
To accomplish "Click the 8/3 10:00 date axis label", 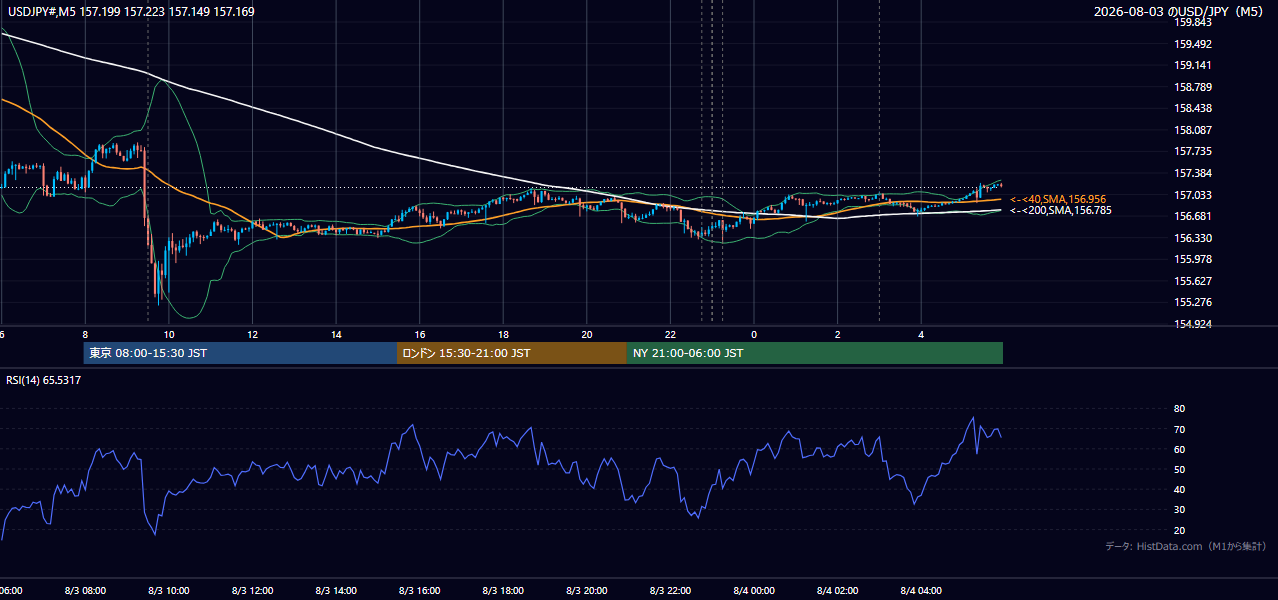I will pyautogui.click(x=169, y=591).
